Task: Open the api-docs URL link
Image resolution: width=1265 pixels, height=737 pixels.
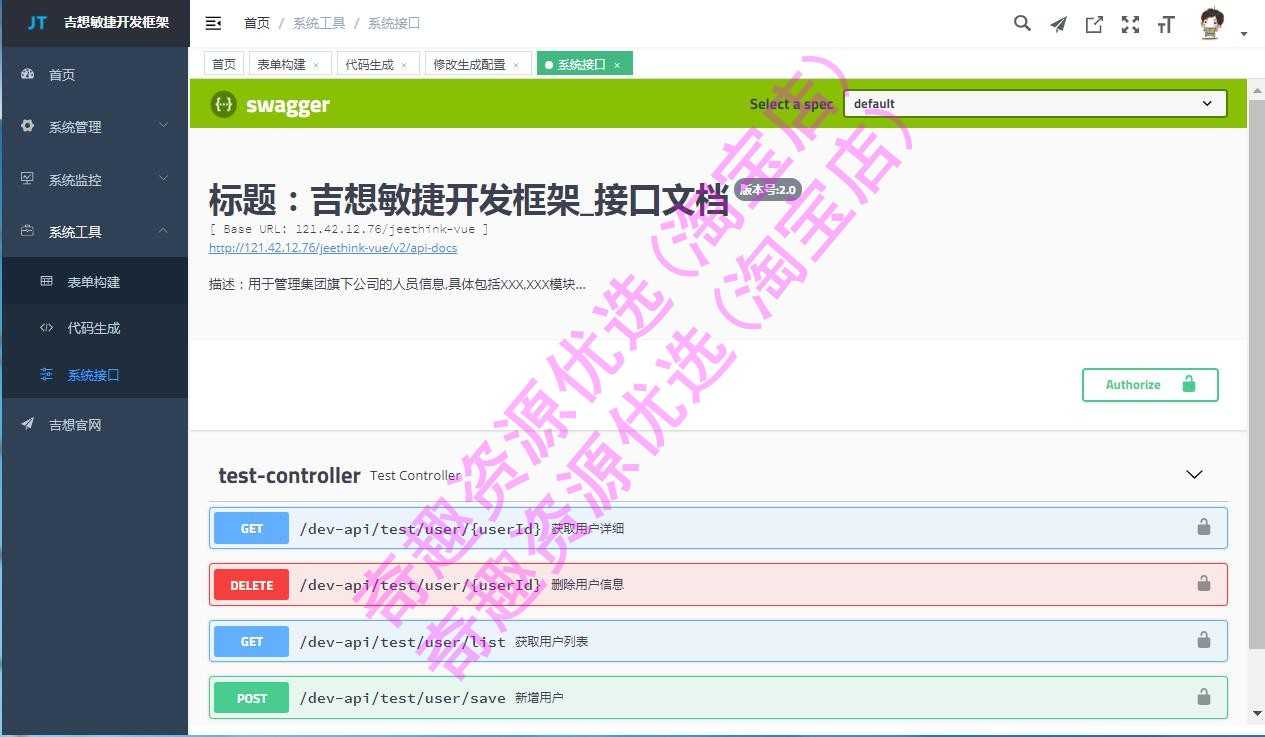Action: (333, 248)
